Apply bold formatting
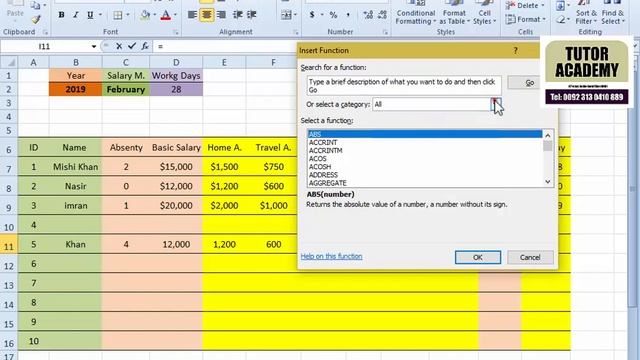This screenshot has height=360, width=640. [61, 15]
